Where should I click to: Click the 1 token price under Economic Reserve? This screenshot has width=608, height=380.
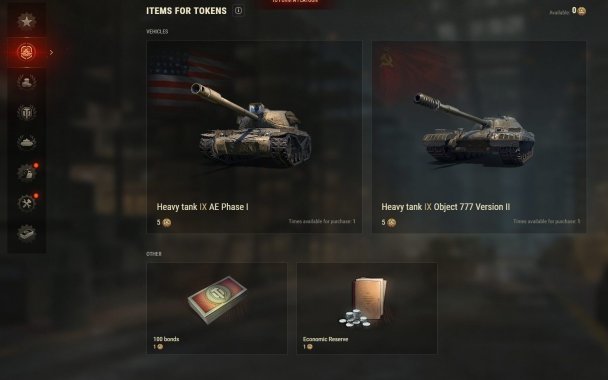coord(307,347)
